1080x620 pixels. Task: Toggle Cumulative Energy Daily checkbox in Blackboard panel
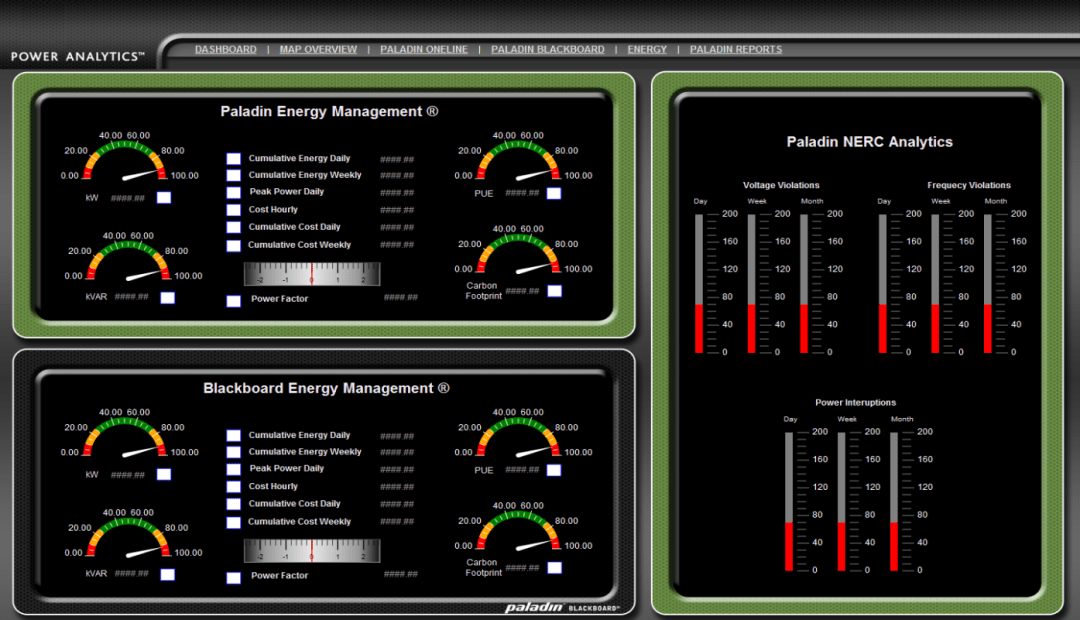tap(233, 435)
